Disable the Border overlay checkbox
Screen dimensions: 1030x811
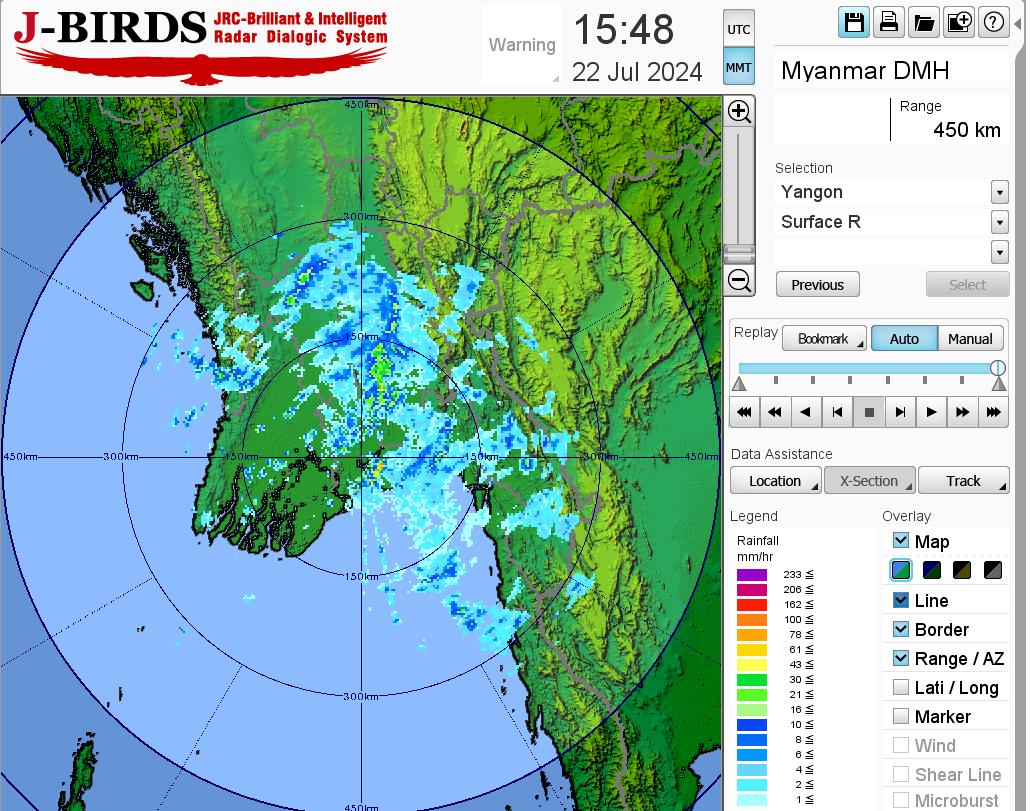[901, 629]
